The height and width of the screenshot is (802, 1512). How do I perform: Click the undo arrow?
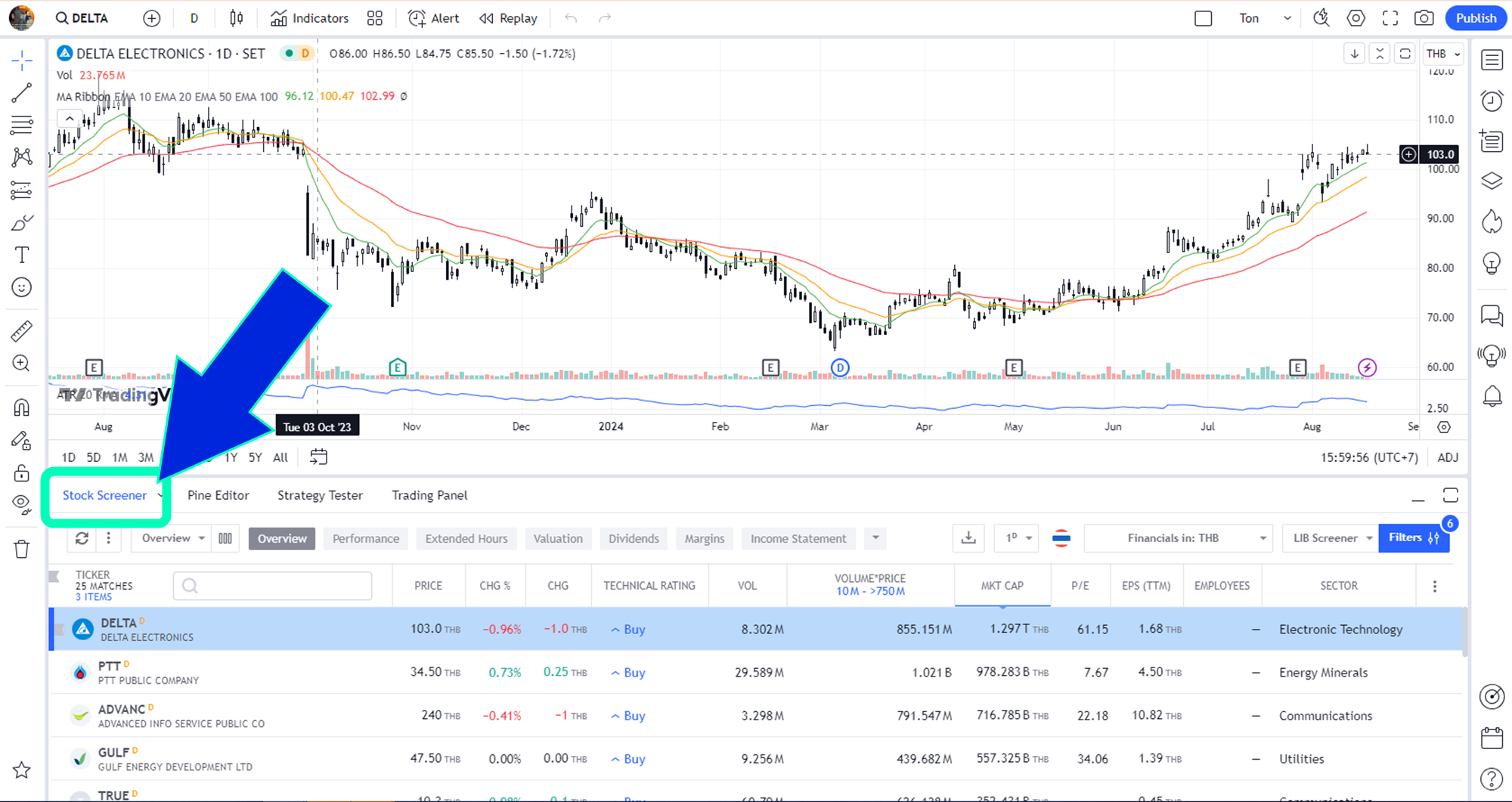click(x=571, y=18)
